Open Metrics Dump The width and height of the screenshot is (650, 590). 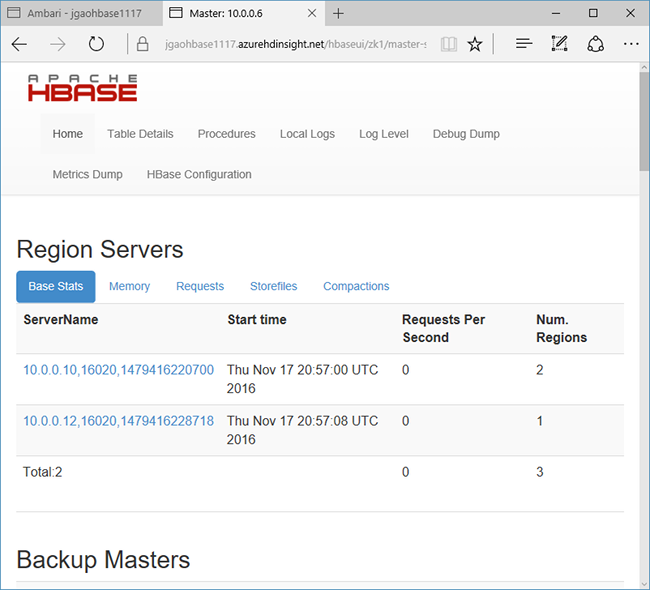click(x=87, y=174)
